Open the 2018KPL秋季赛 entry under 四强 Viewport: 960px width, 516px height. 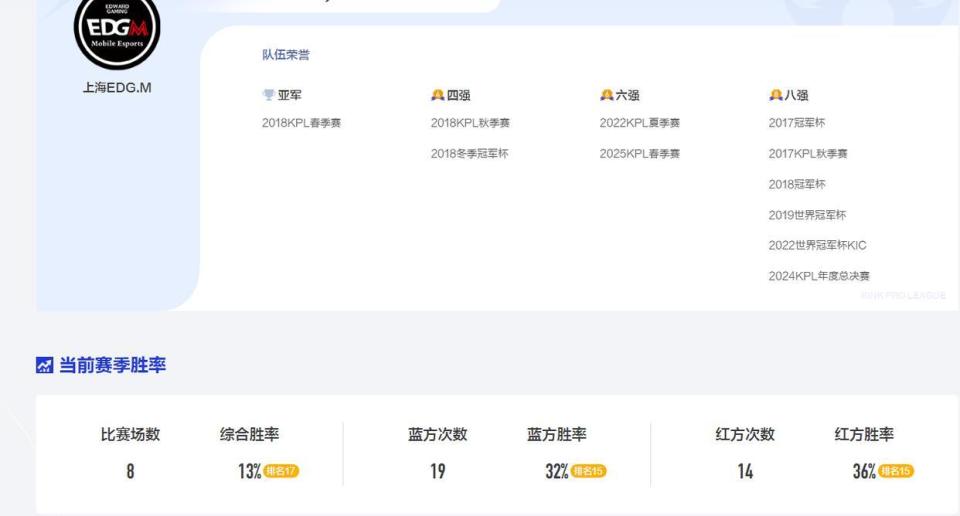470,123
